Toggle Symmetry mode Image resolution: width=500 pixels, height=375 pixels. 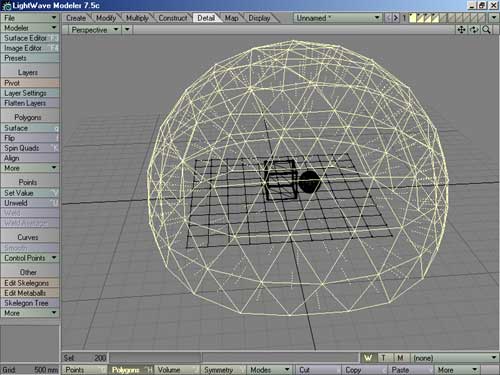[223, 370]
